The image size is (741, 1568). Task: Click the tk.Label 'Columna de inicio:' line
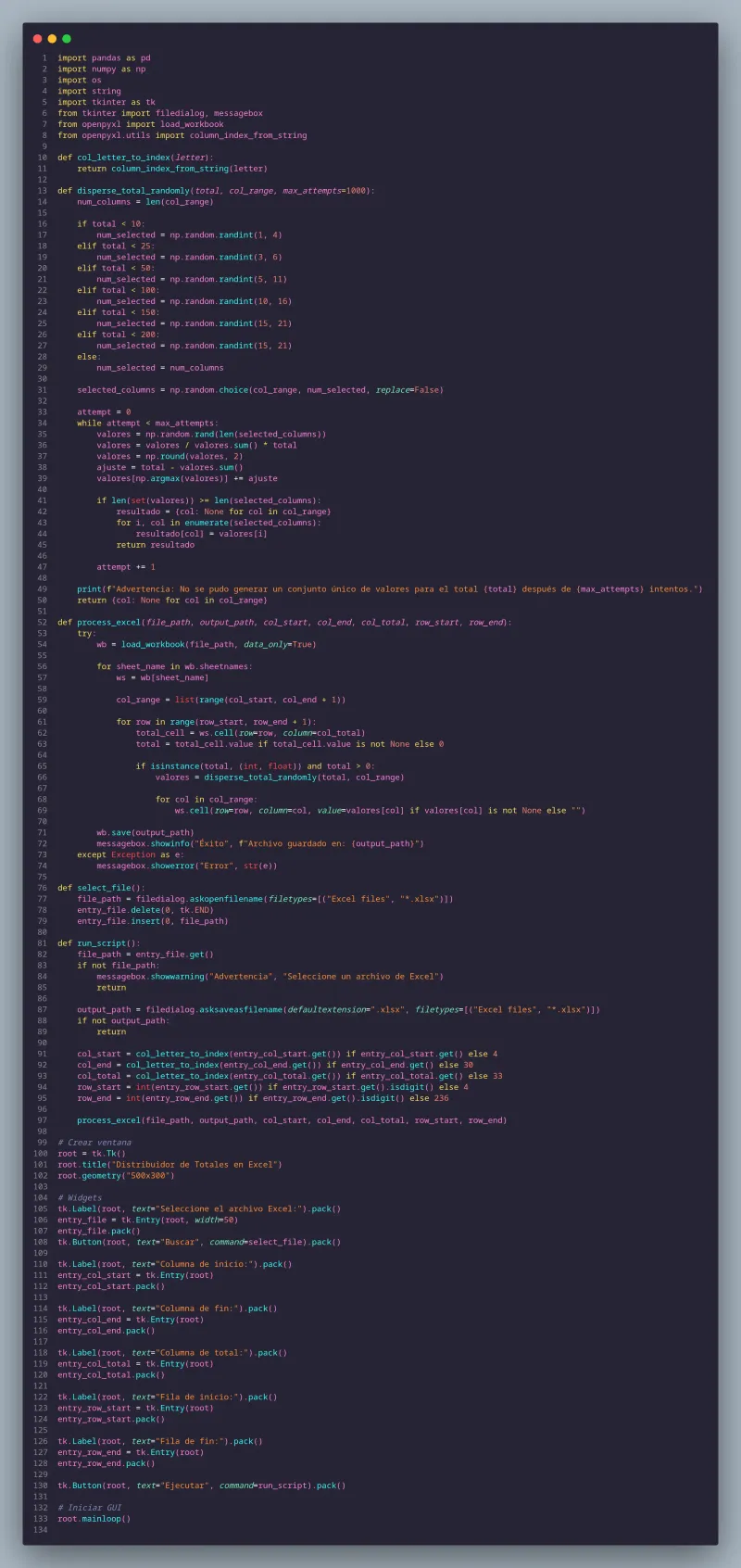175,1265
